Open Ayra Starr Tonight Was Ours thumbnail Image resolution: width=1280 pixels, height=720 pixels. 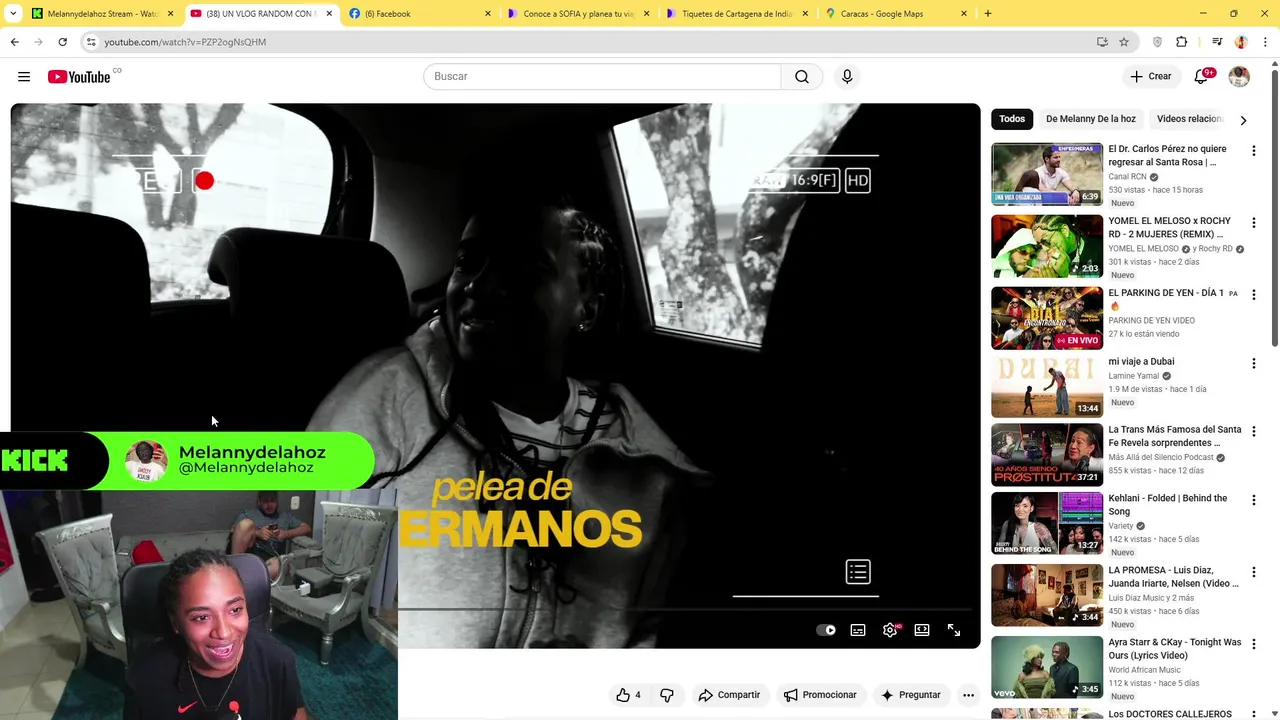pyautogui.click(x=1047, y=667)
